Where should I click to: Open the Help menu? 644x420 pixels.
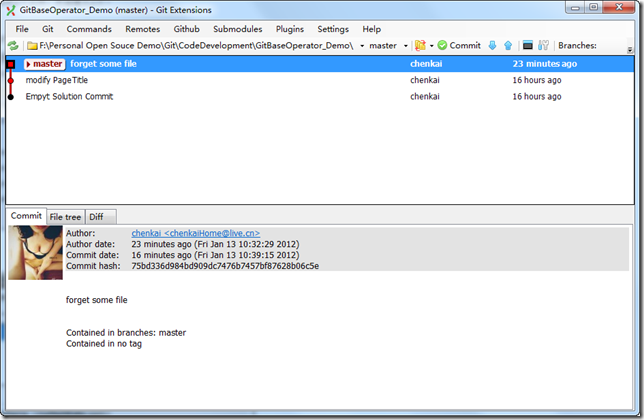point(371,29)
